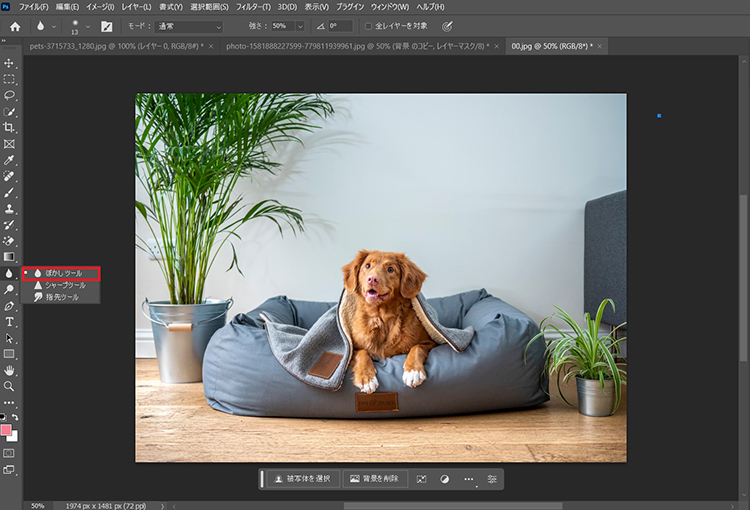This screenshot has height=510, width=750.
Task: Select the History Brush tool
Action: 9,224
